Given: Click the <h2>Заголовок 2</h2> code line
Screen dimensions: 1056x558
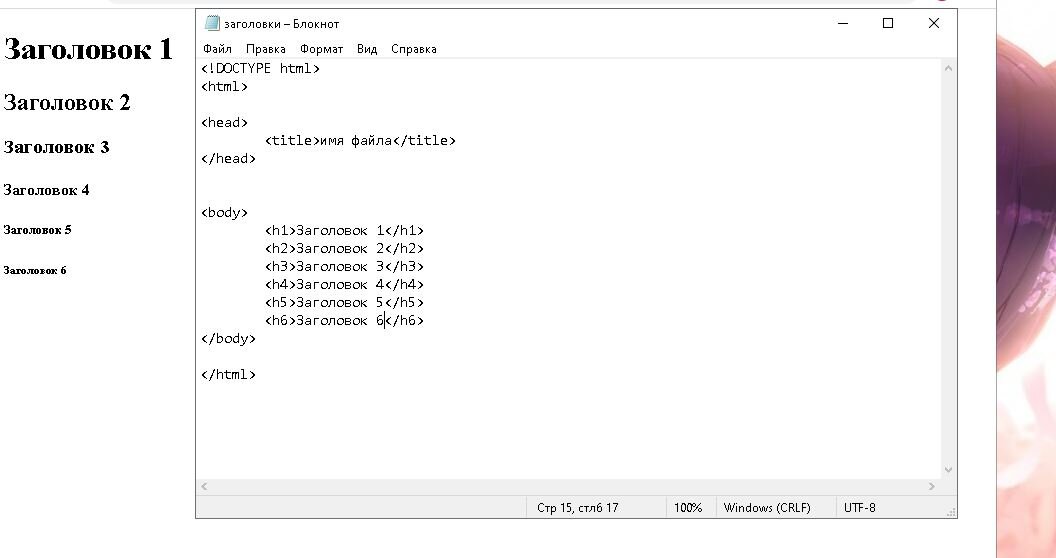Looking at the screenshot, I should point(344,249).
